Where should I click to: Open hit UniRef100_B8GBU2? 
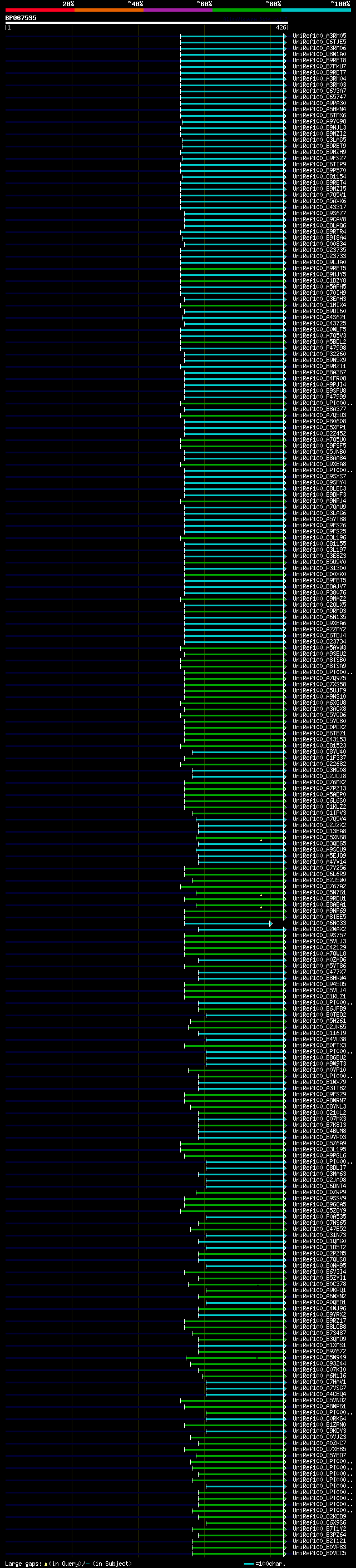tap(319, 1058)
